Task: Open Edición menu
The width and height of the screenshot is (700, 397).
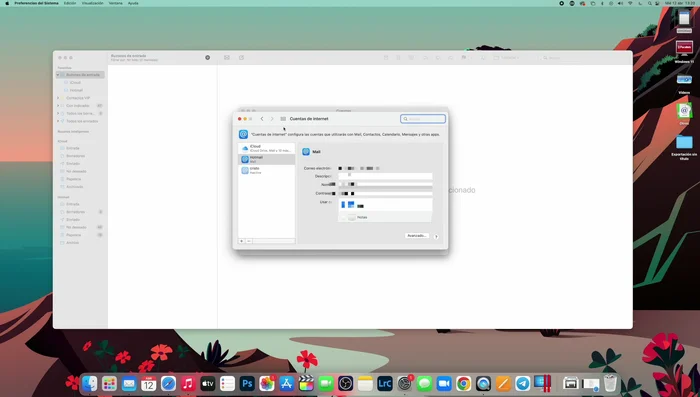Action: pos(70,3)
